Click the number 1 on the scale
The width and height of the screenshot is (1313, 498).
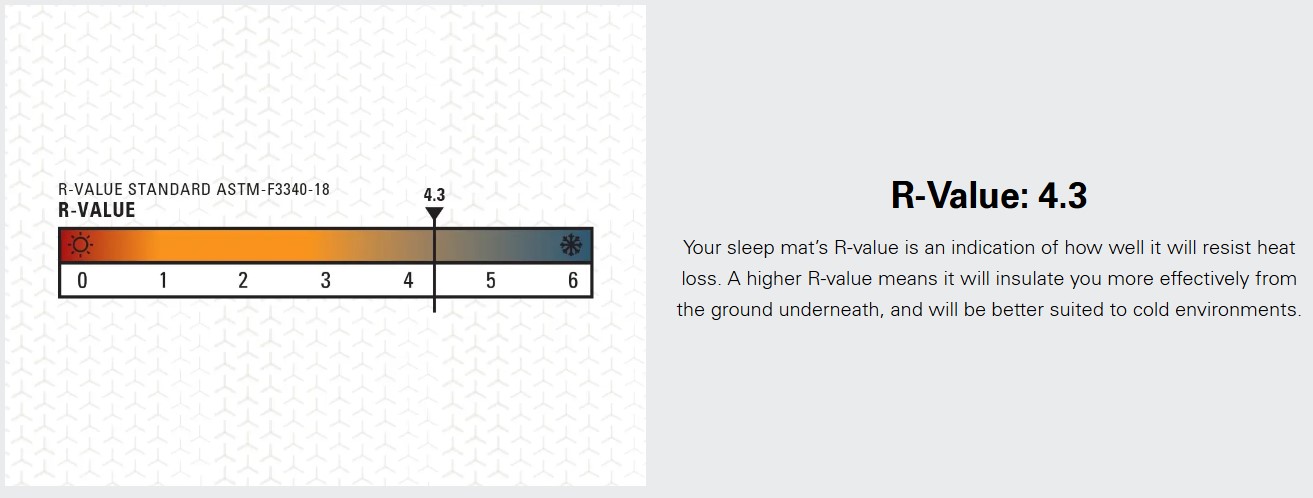[x=163, y=281]
